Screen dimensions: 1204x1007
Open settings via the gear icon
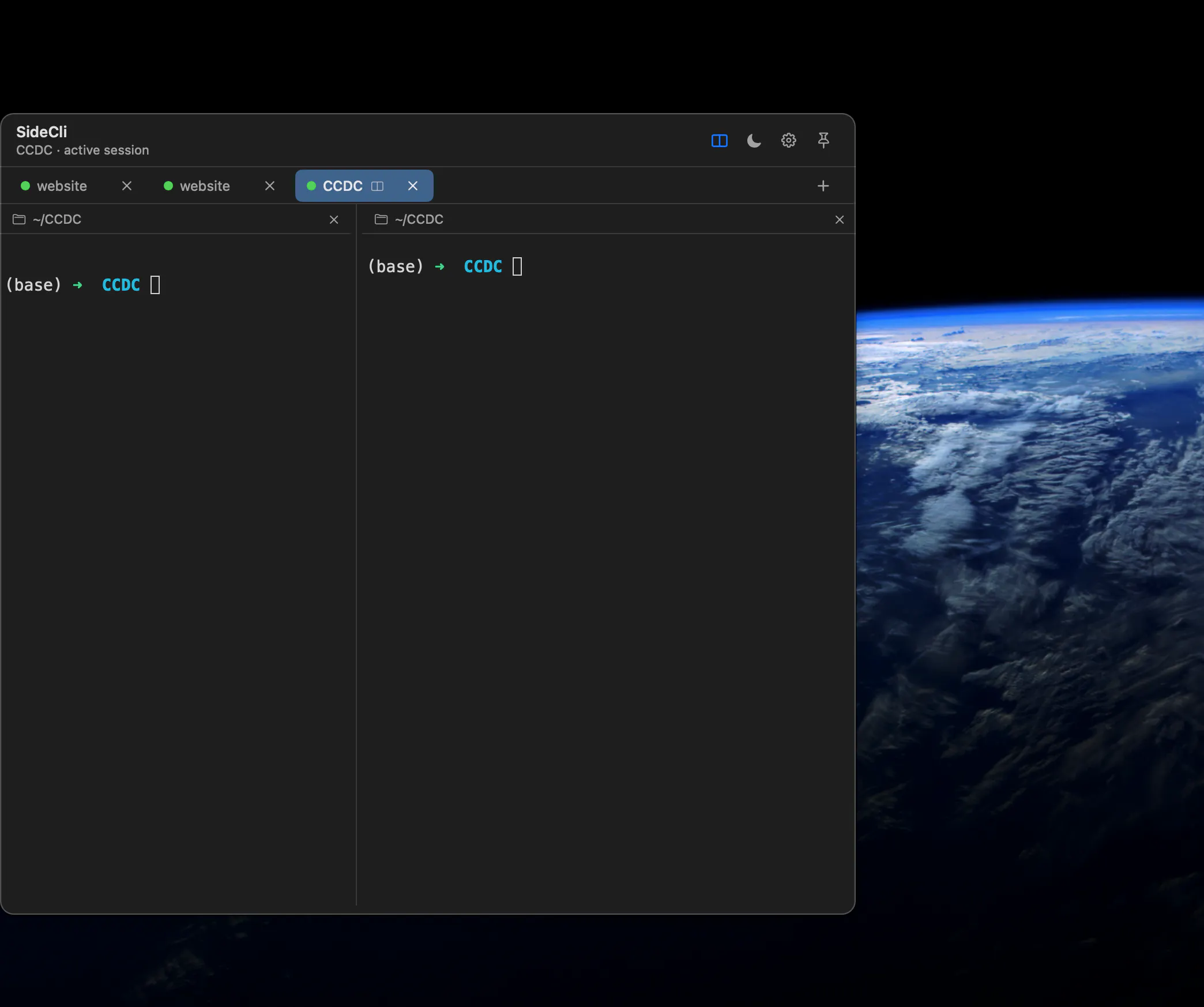(x=788, y=141)
